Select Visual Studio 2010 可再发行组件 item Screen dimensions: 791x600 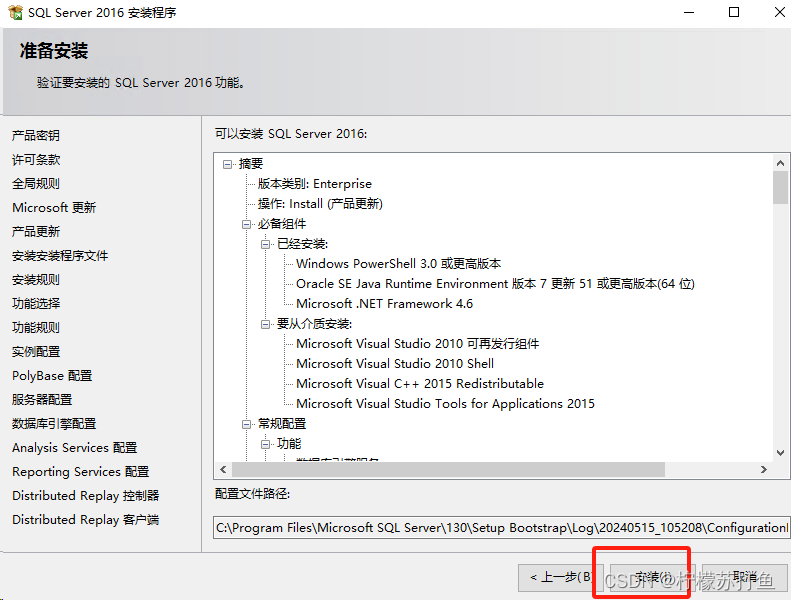[x=418, y=344]
